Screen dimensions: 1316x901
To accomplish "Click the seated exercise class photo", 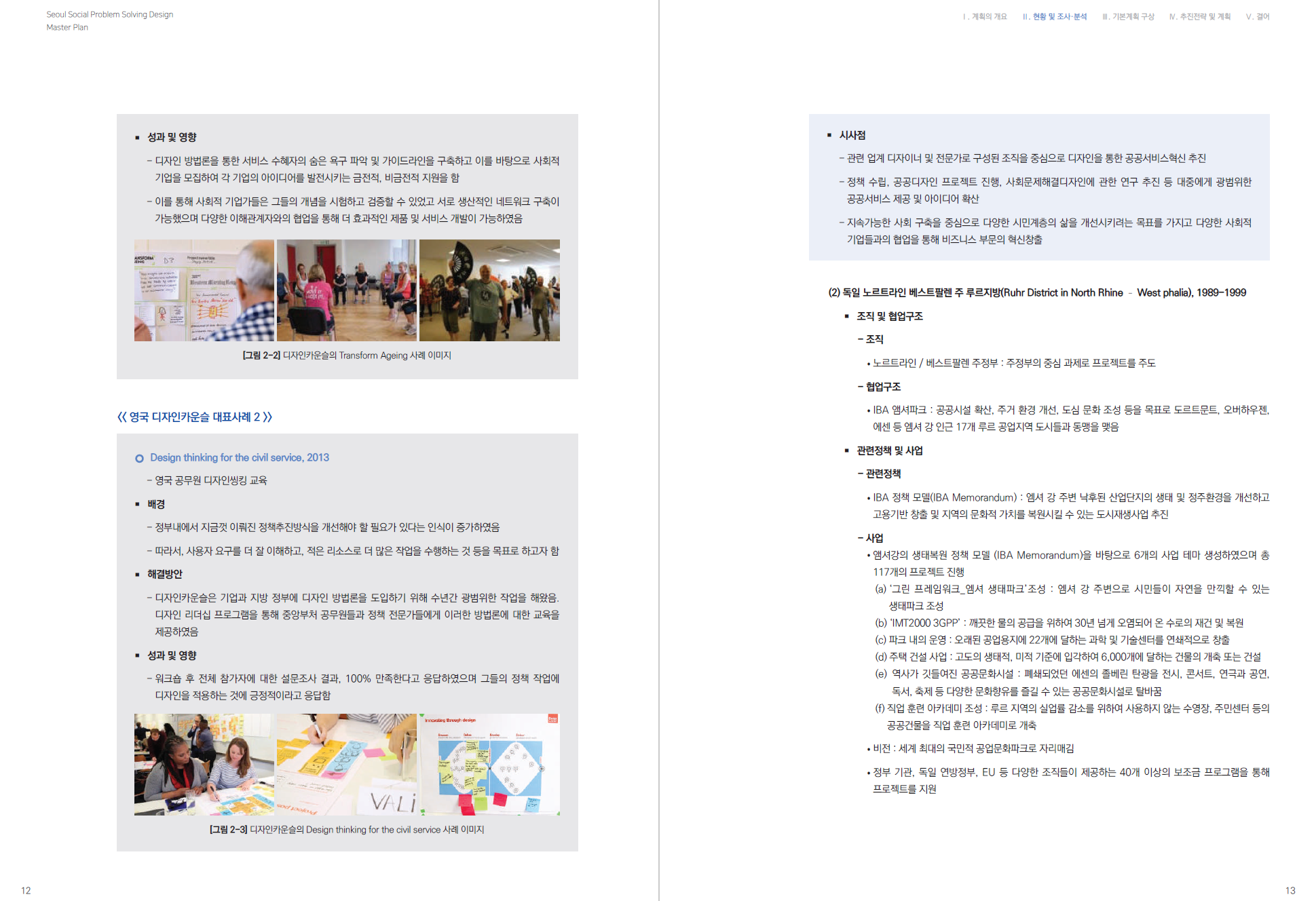I will (x=346, y=290).
